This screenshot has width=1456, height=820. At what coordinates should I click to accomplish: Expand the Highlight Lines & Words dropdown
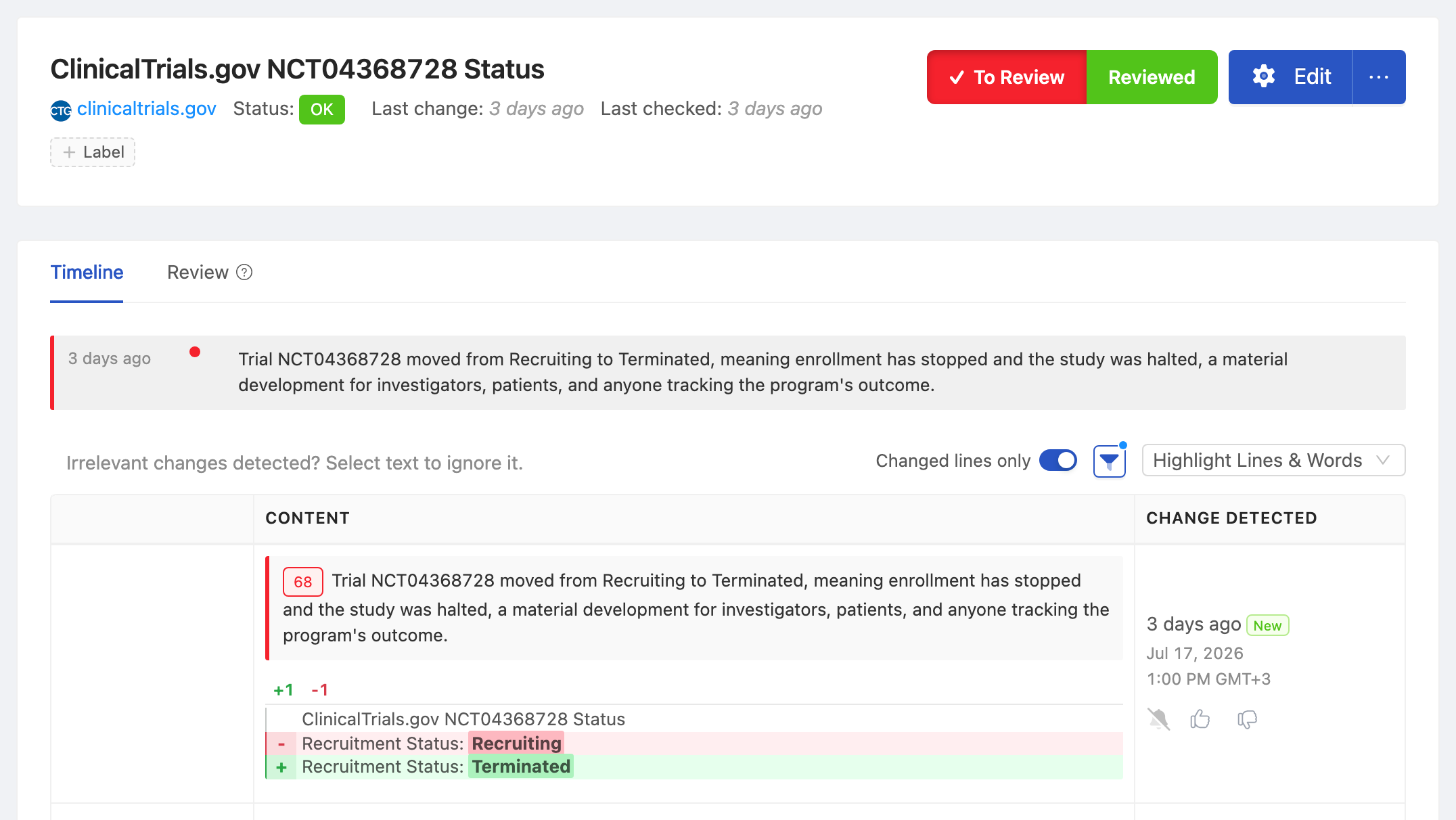click(x=1273, y=460)
